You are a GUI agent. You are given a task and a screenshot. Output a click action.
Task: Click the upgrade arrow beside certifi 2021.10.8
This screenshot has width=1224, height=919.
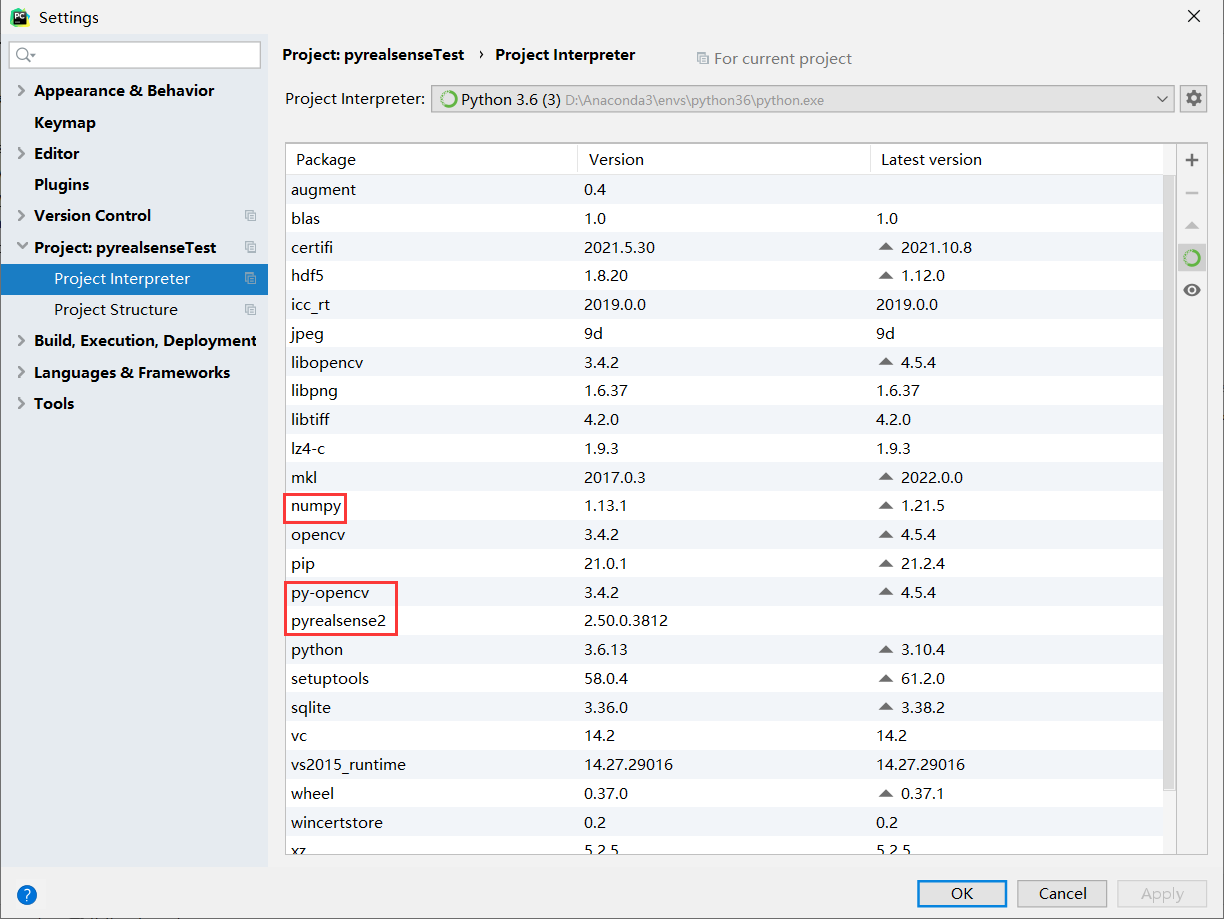click(x=884, y=246)
